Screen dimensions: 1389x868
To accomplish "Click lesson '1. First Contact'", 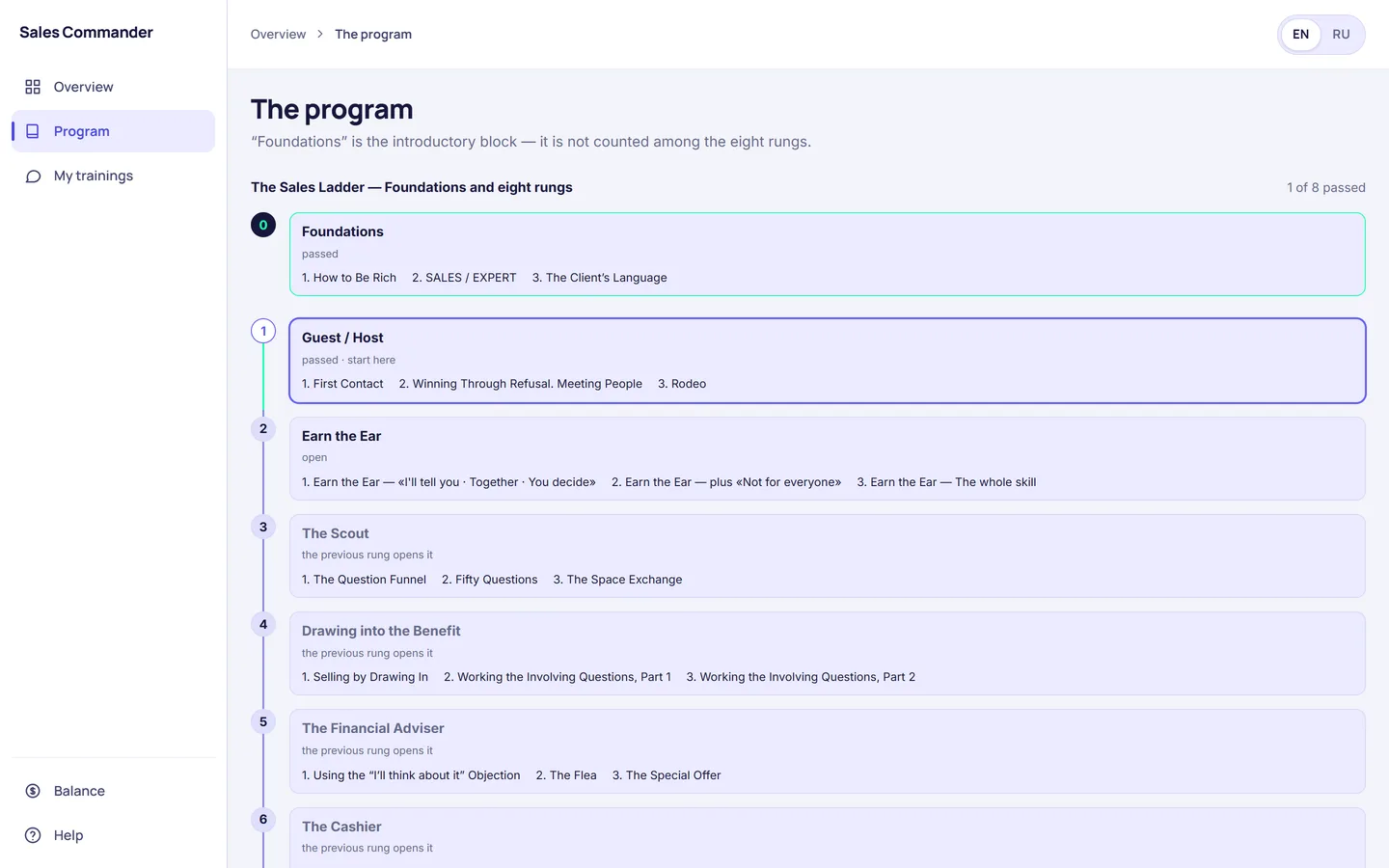I will click(x=342, y=384).
